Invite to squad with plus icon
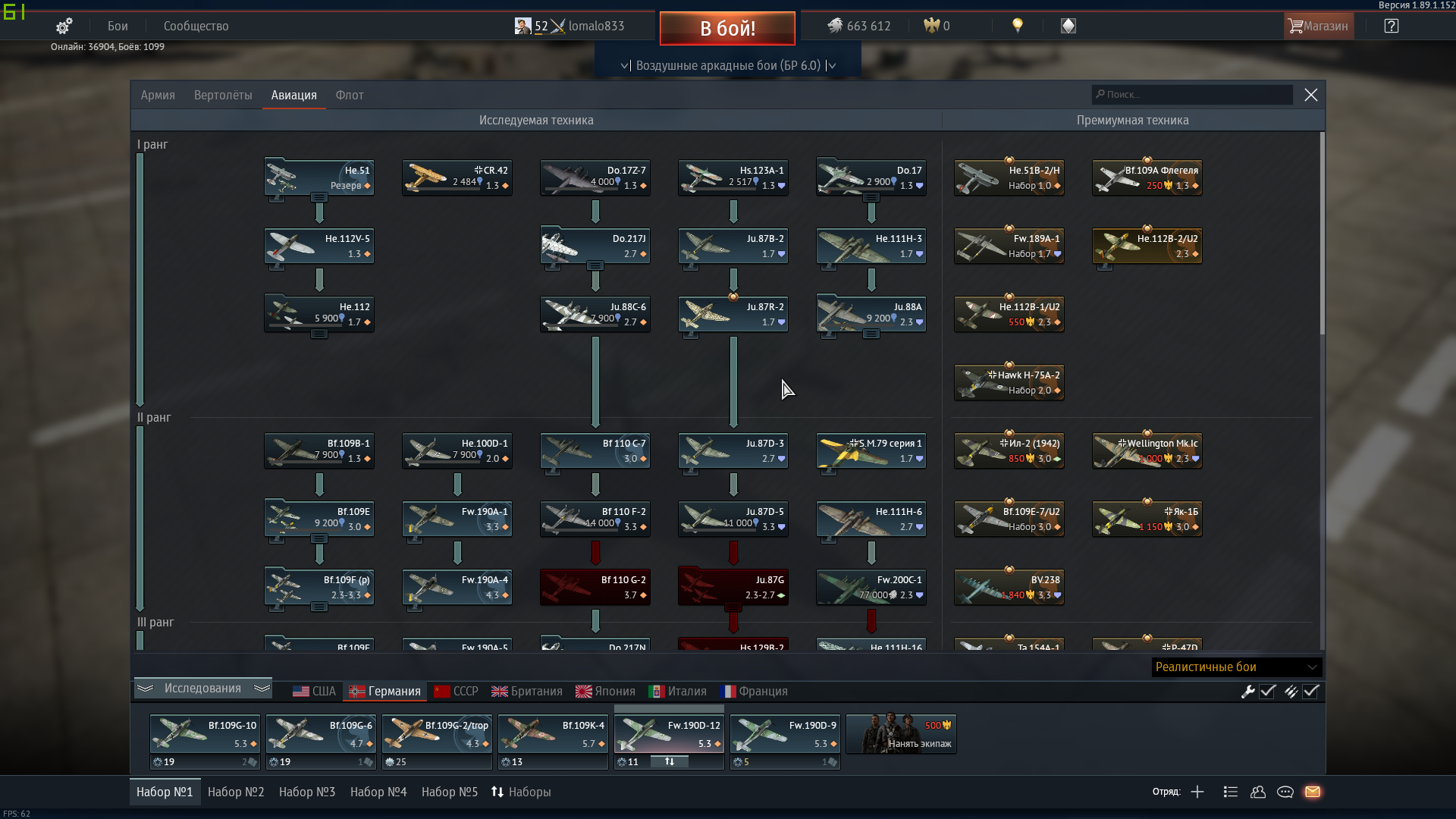The height and width of the screenshot is (819, 1456). tap(1197, 792)
